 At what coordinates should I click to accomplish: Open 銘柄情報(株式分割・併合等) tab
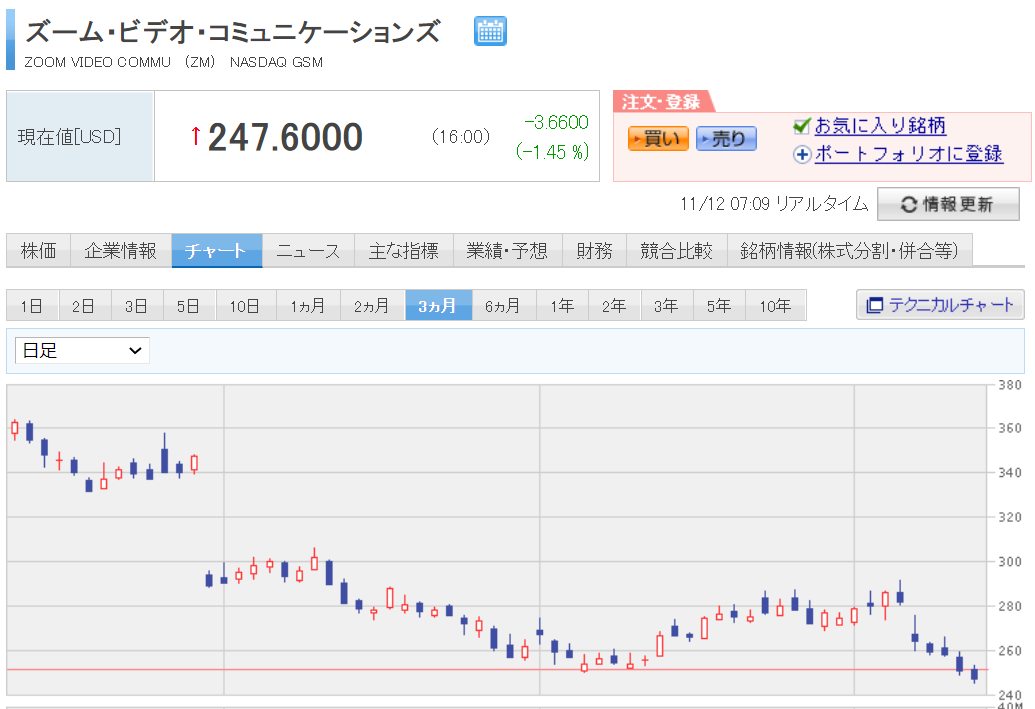pos(850,250)
